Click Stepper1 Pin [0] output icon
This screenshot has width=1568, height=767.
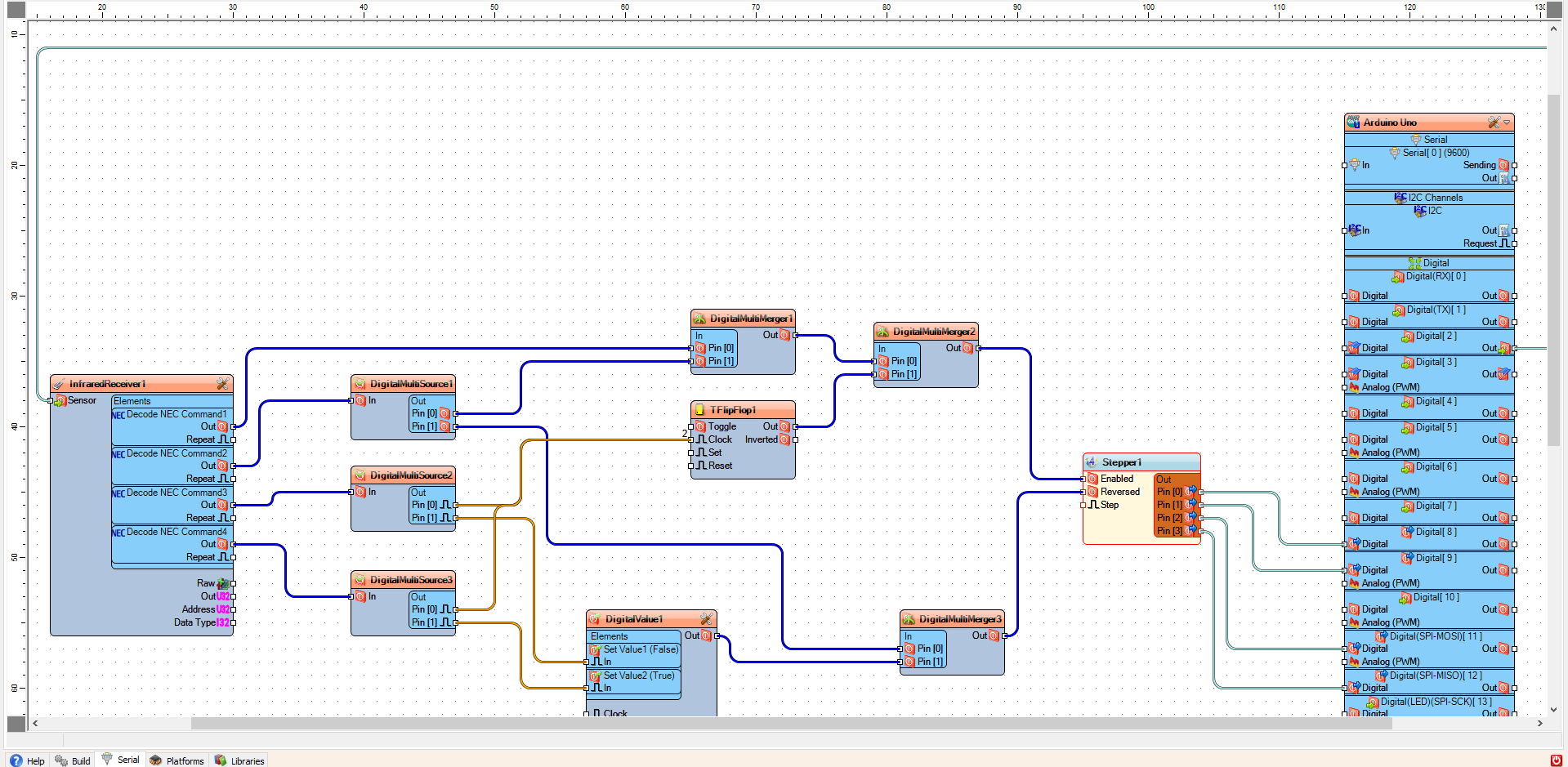(1191, 492)
